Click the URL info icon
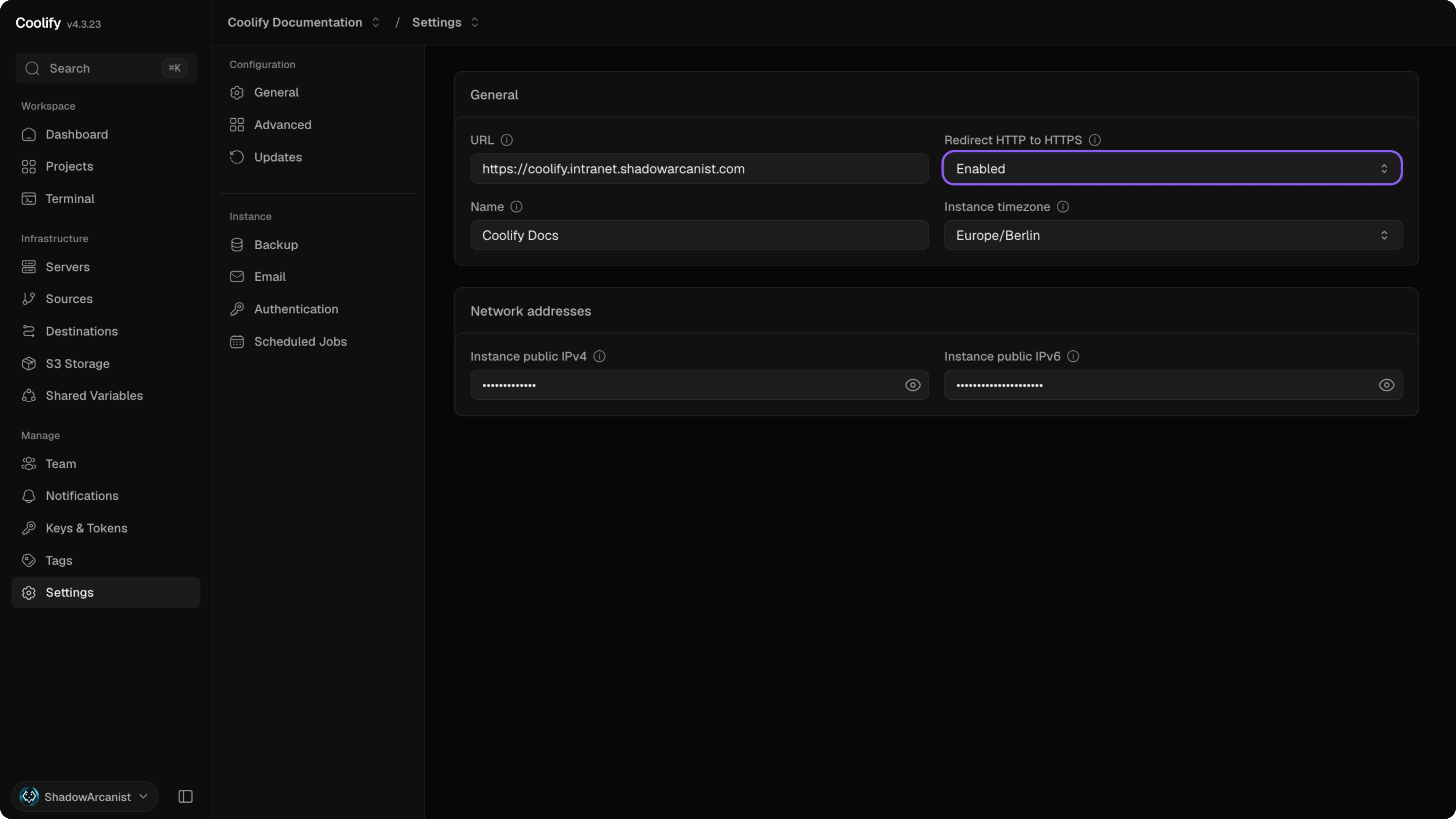This screenshot has width=1456, height=819. point(507,140)
